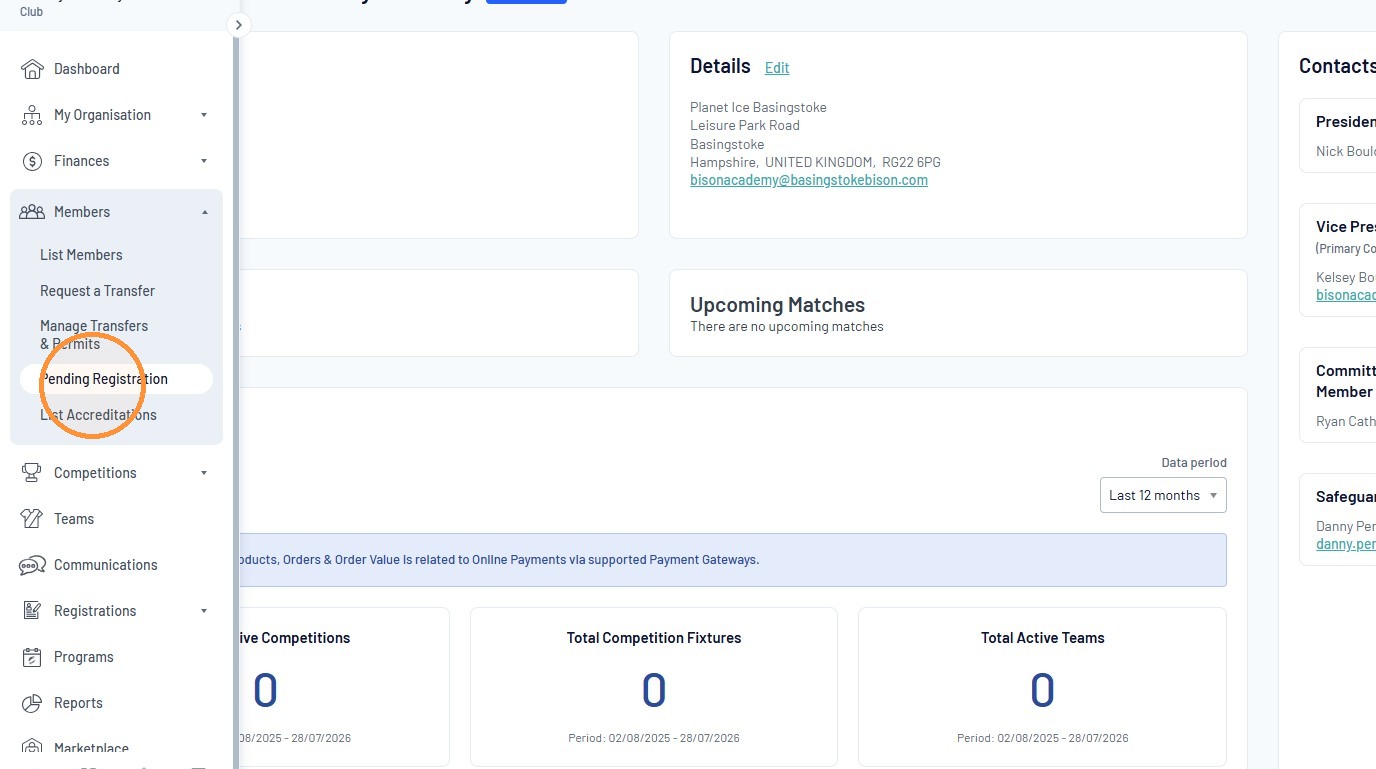Click the Edit link beside Details
Image resolution: width=1376 pixels, height=769 pixels.
click(x=777, y=68)
